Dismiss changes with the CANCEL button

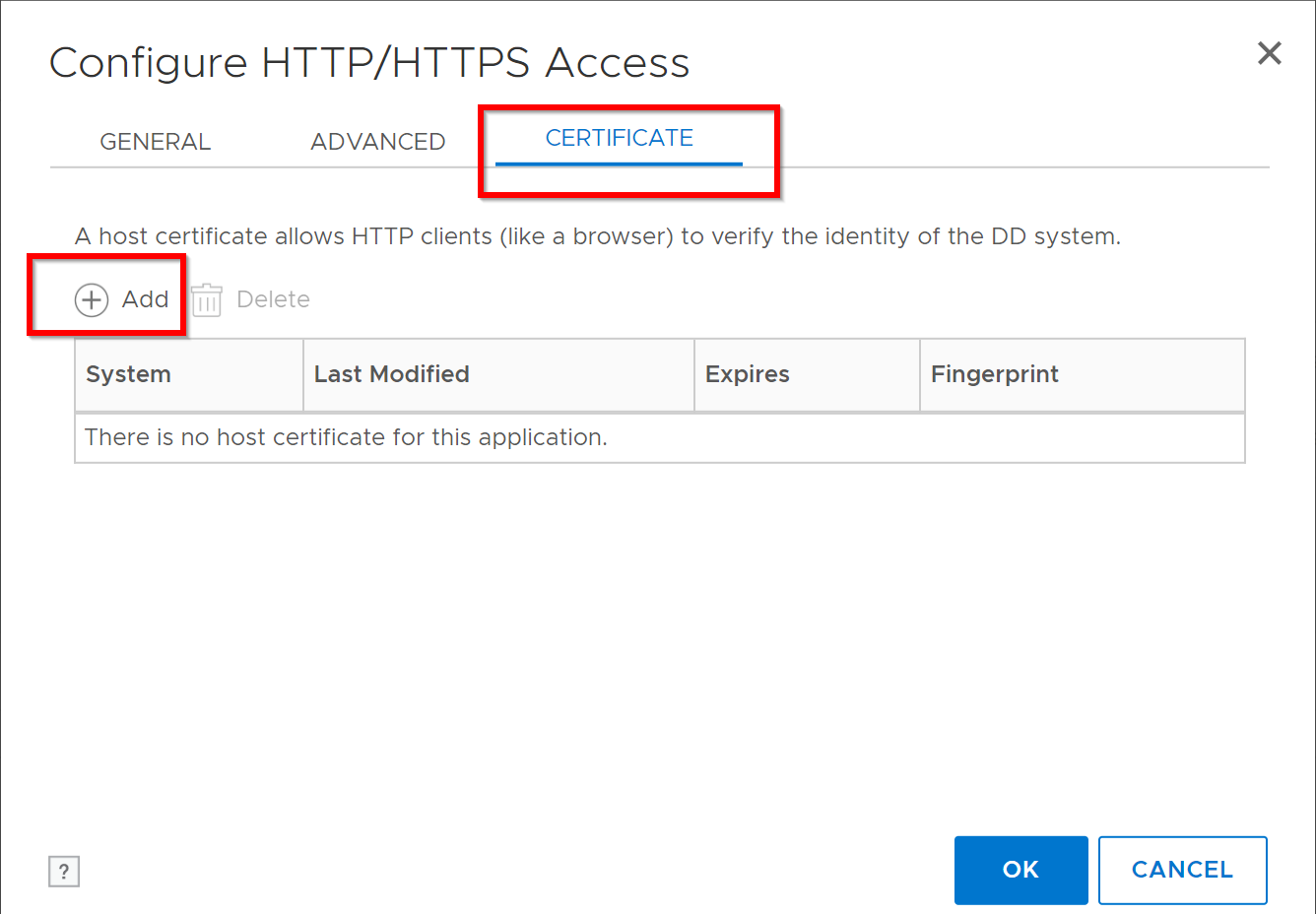[1182, 870]
